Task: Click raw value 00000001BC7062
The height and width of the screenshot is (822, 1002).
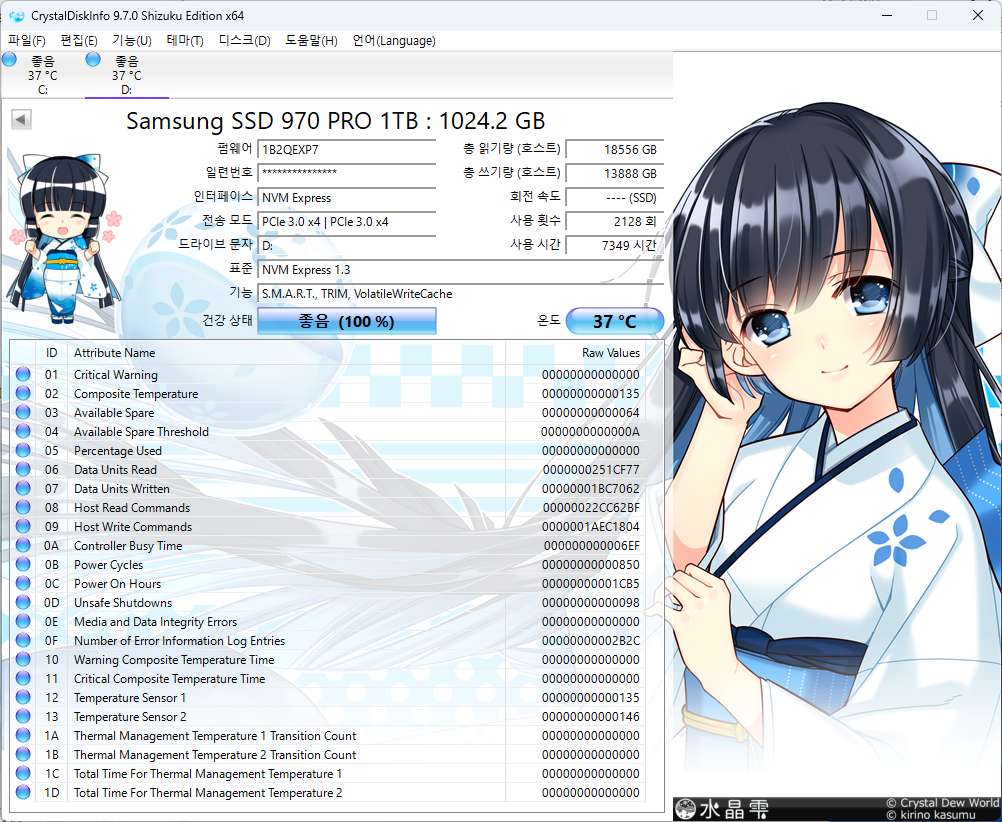Action: click(x=591, y=488)
